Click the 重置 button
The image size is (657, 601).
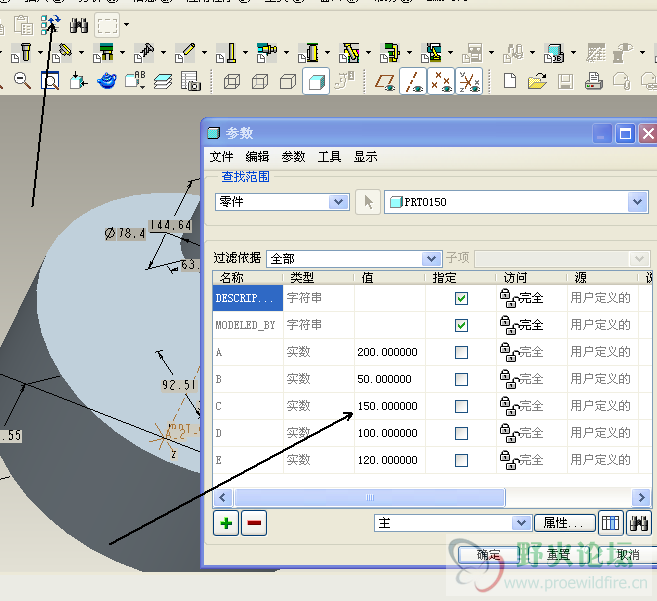(559, 555)
